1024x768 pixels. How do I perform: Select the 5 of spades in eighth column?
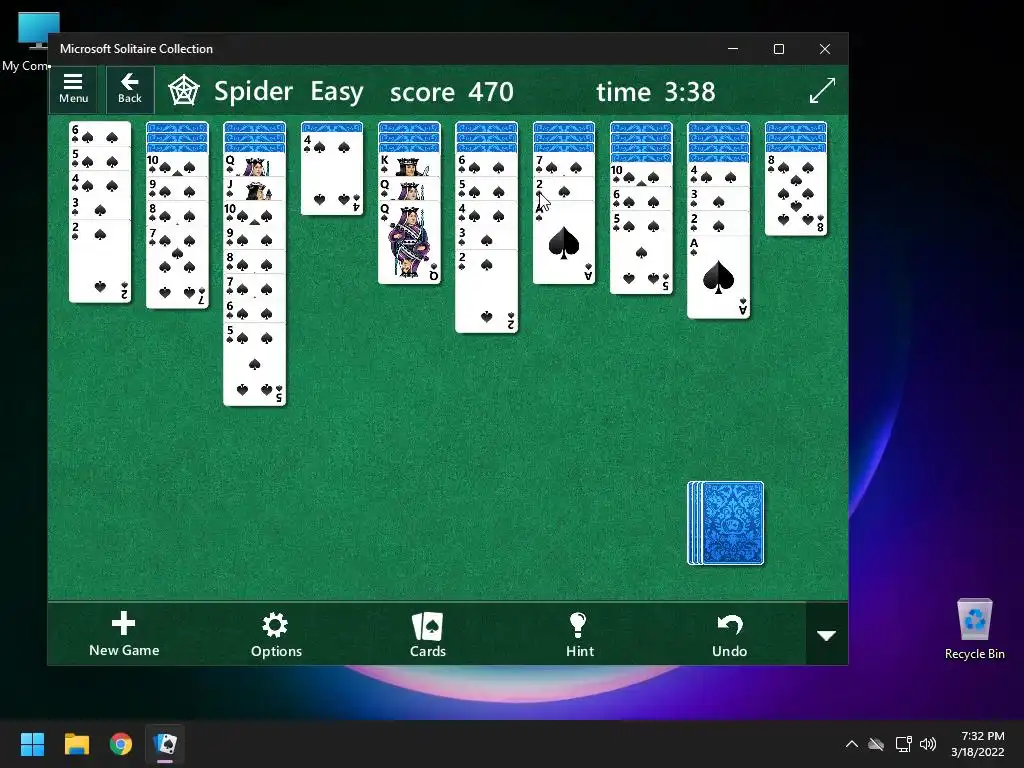641,253
